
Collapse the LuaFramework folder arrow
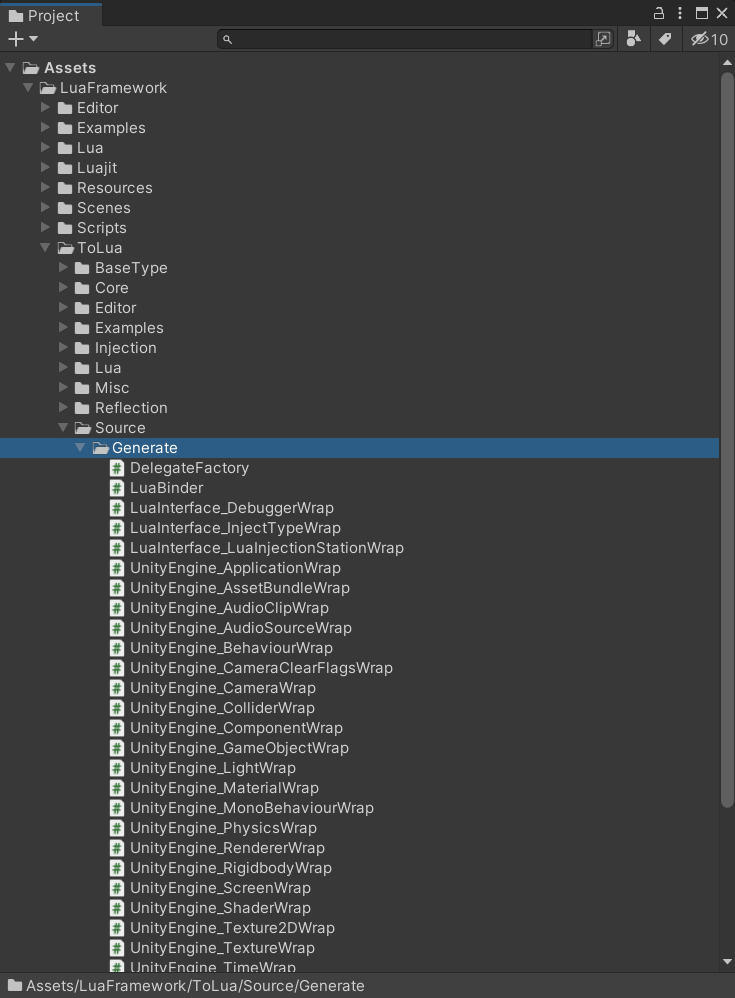28,87
